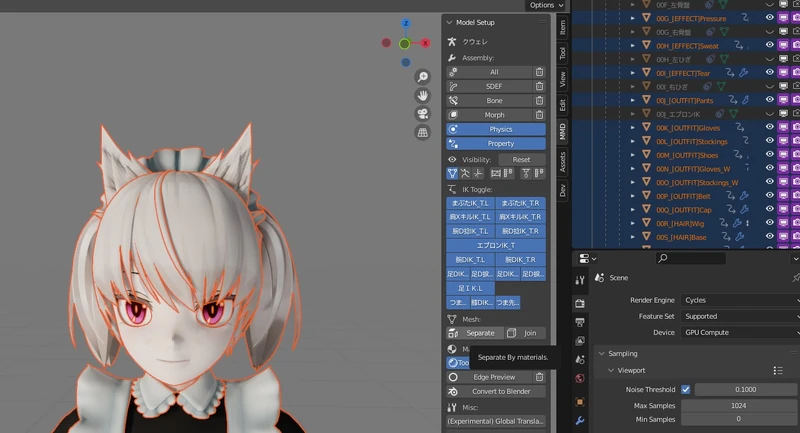Click the viewport zoom magnifier icon
800x433 pixels.
click(422, 77)
